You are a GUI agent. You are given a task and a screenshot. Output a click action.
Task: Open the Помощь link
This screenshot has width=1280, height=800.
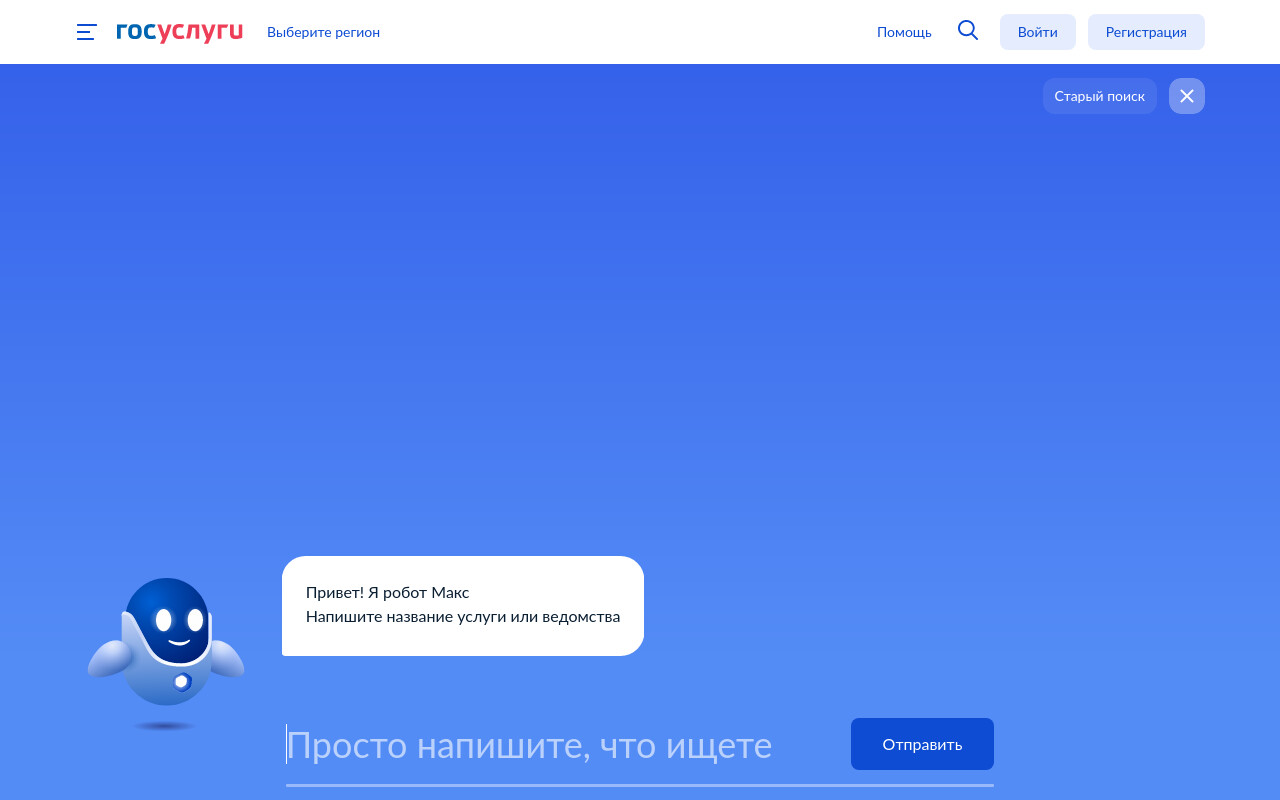904,32
